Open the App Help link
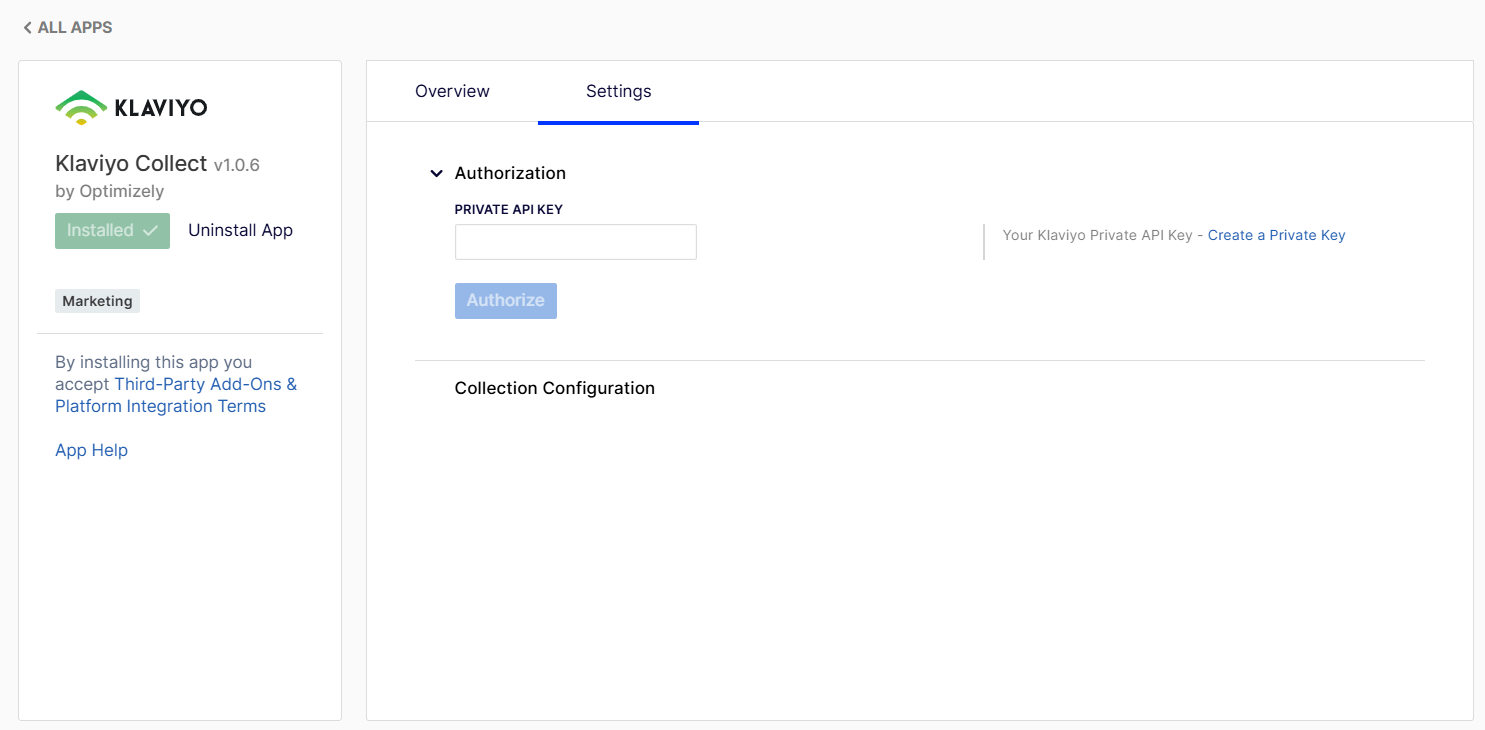This screenshot has width=1485, height=730. click(91, 450)
